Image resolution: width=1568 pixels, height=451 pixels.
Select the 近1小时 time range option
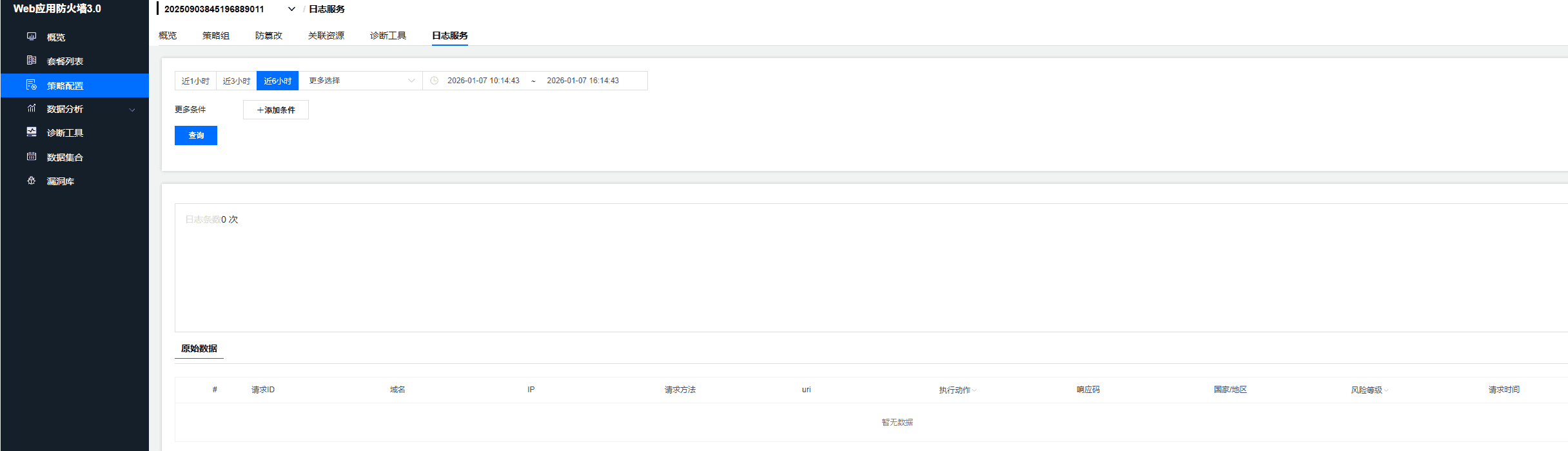pos(195,81)
